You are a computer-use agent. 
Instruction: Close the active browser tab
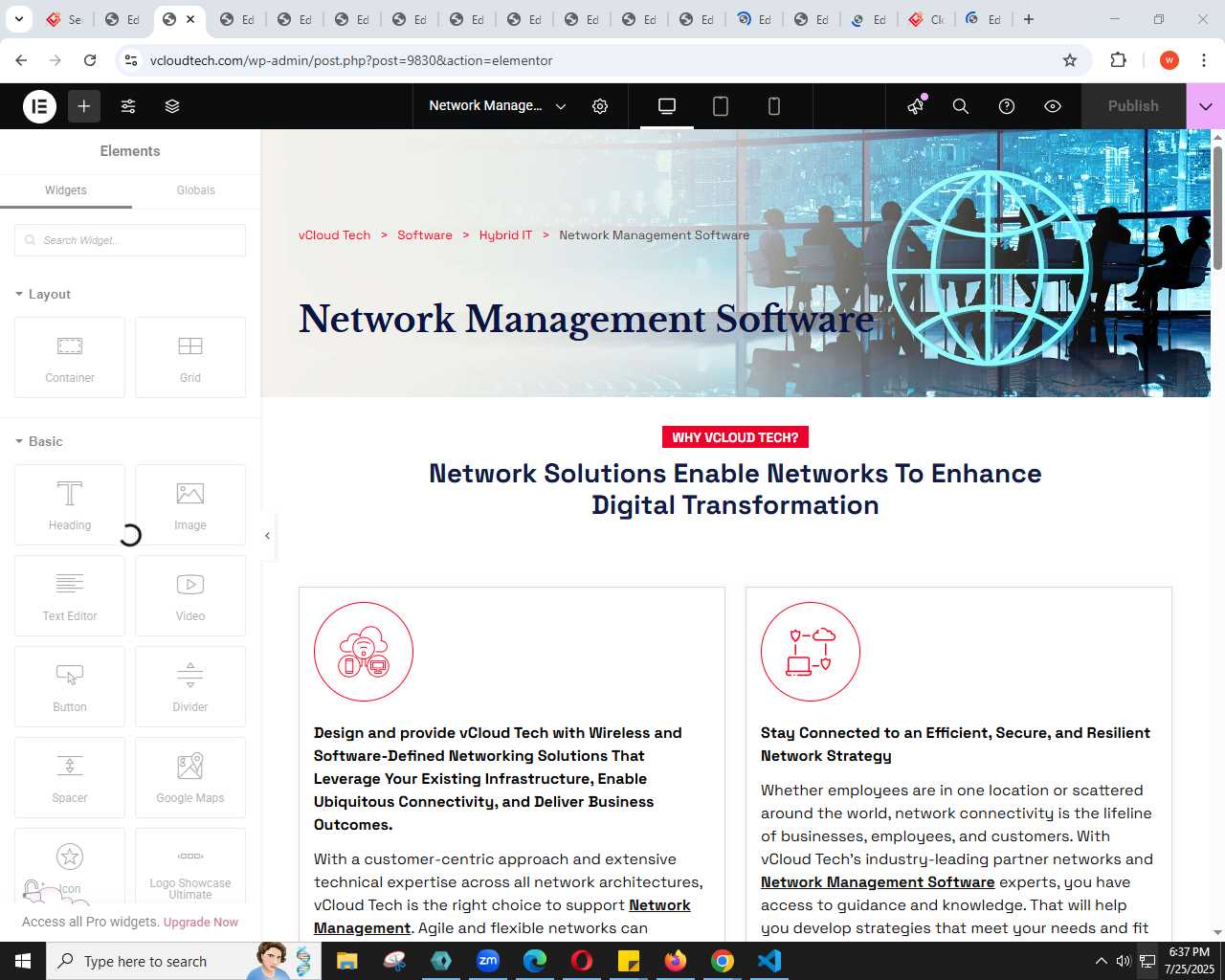click(190, 19)
